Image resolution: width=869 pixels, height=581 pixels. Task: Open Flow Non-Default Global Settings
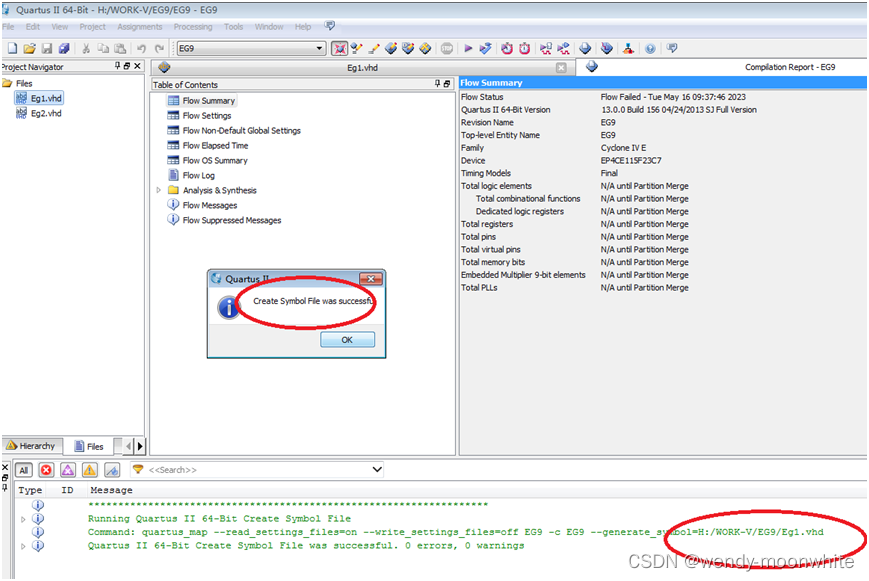(x=234, y=130)
